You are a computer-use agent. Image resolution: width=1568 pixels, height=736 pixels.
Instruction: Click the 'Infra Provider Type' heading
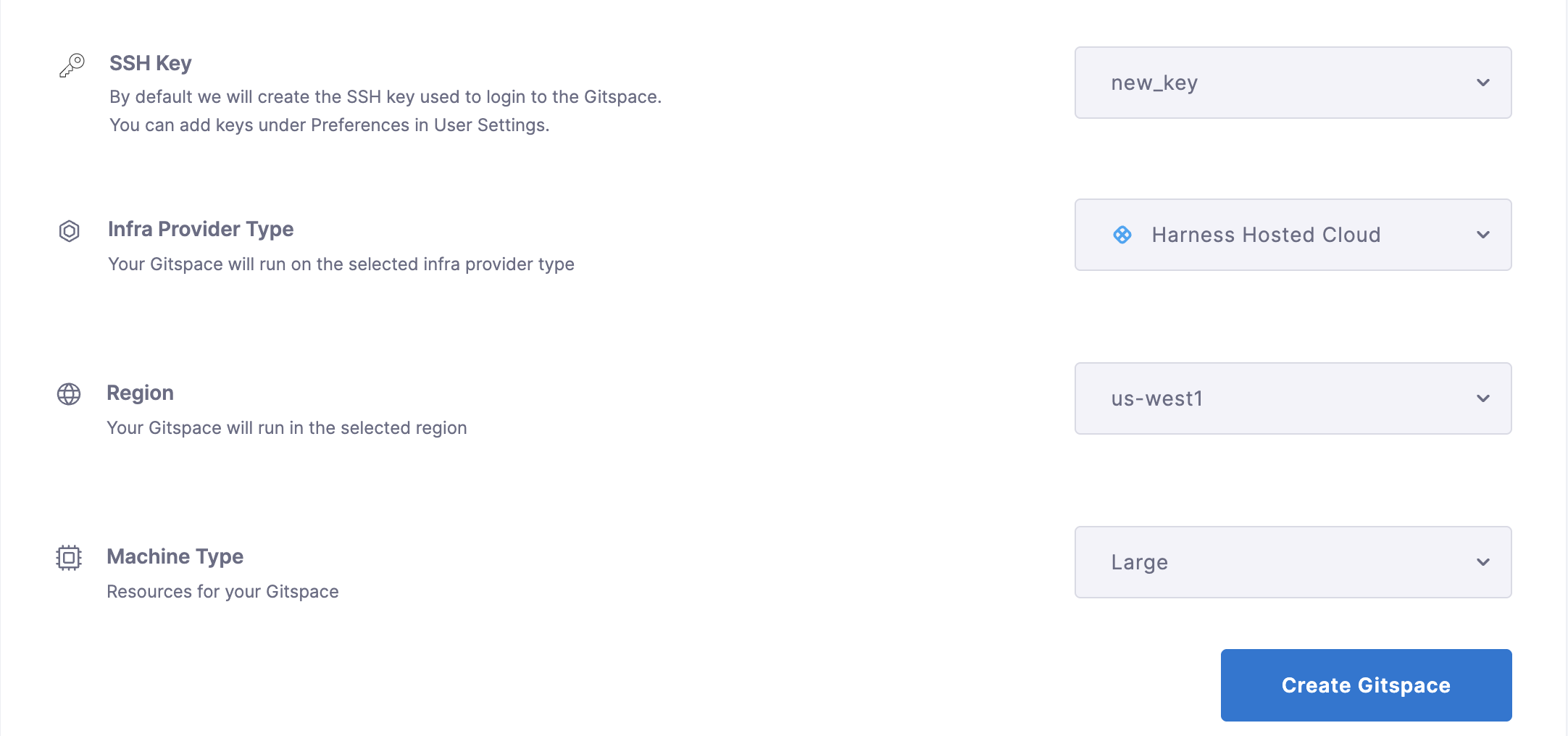(x=201, y=229)
